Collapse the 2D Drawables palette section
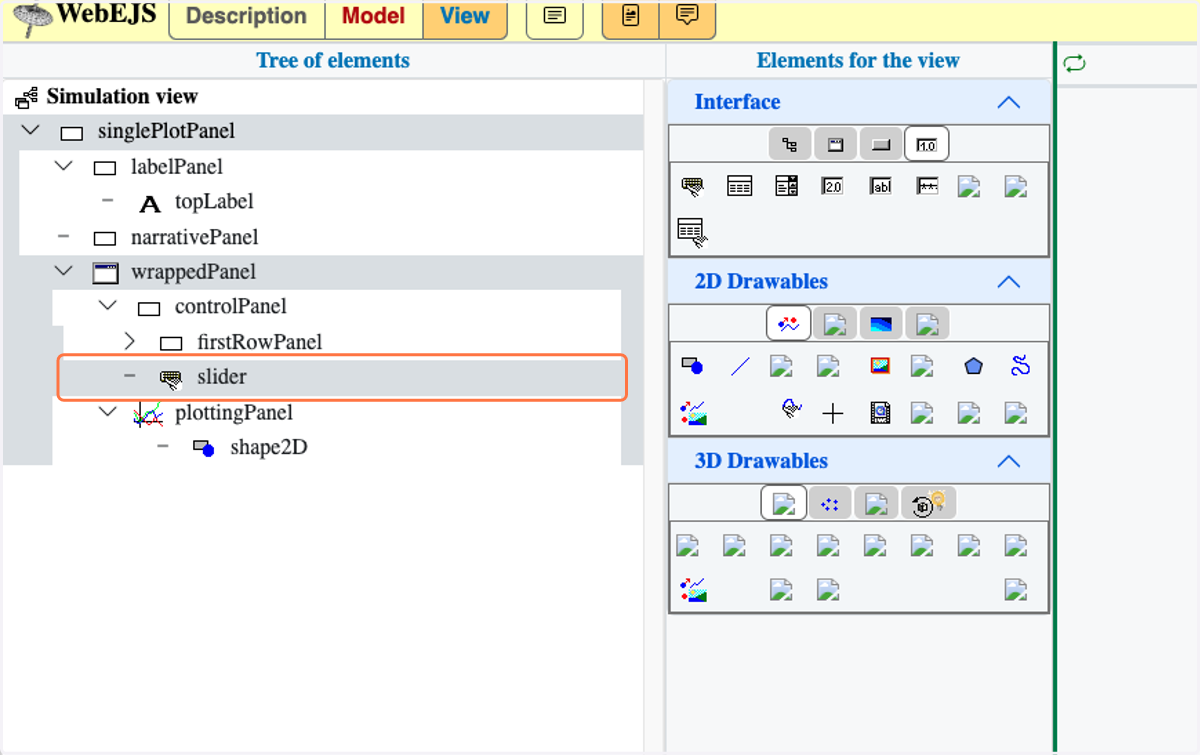This screenshot has height=755, width=1200. (1009, 282)
